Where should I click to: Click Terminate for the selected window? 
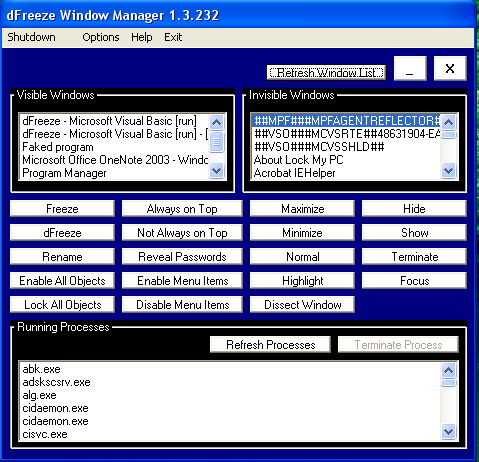[414, 257]
